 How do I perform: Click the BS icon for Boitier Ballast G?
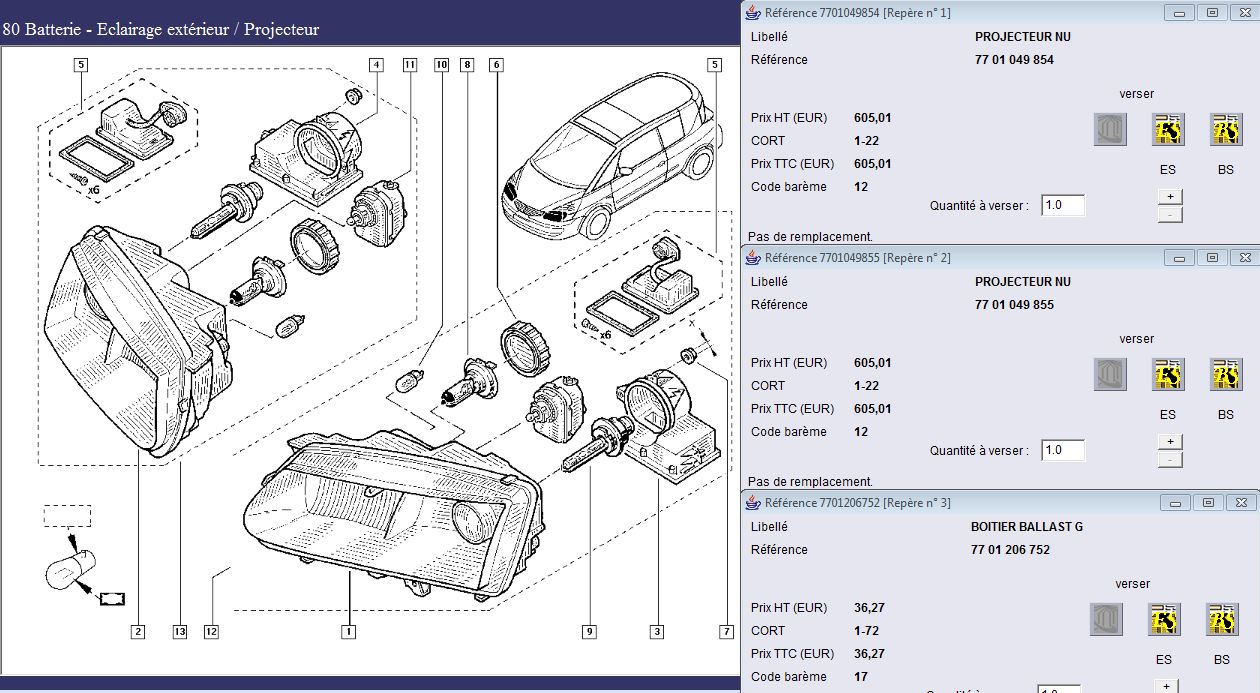pos(1222,620)
